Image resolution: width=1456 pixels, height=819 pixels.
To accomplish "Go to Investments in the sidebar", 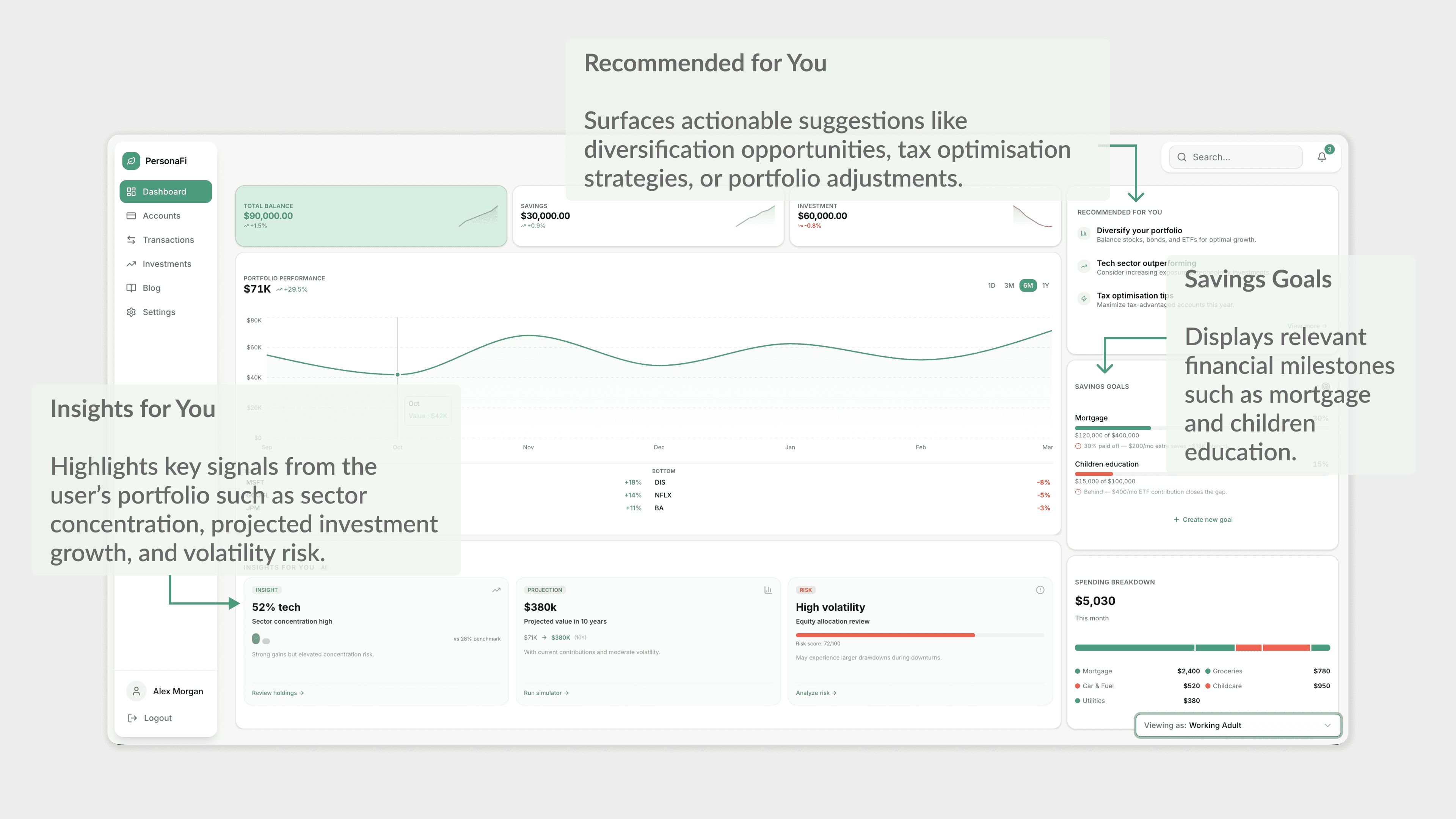I will click(x=167, y=264).
